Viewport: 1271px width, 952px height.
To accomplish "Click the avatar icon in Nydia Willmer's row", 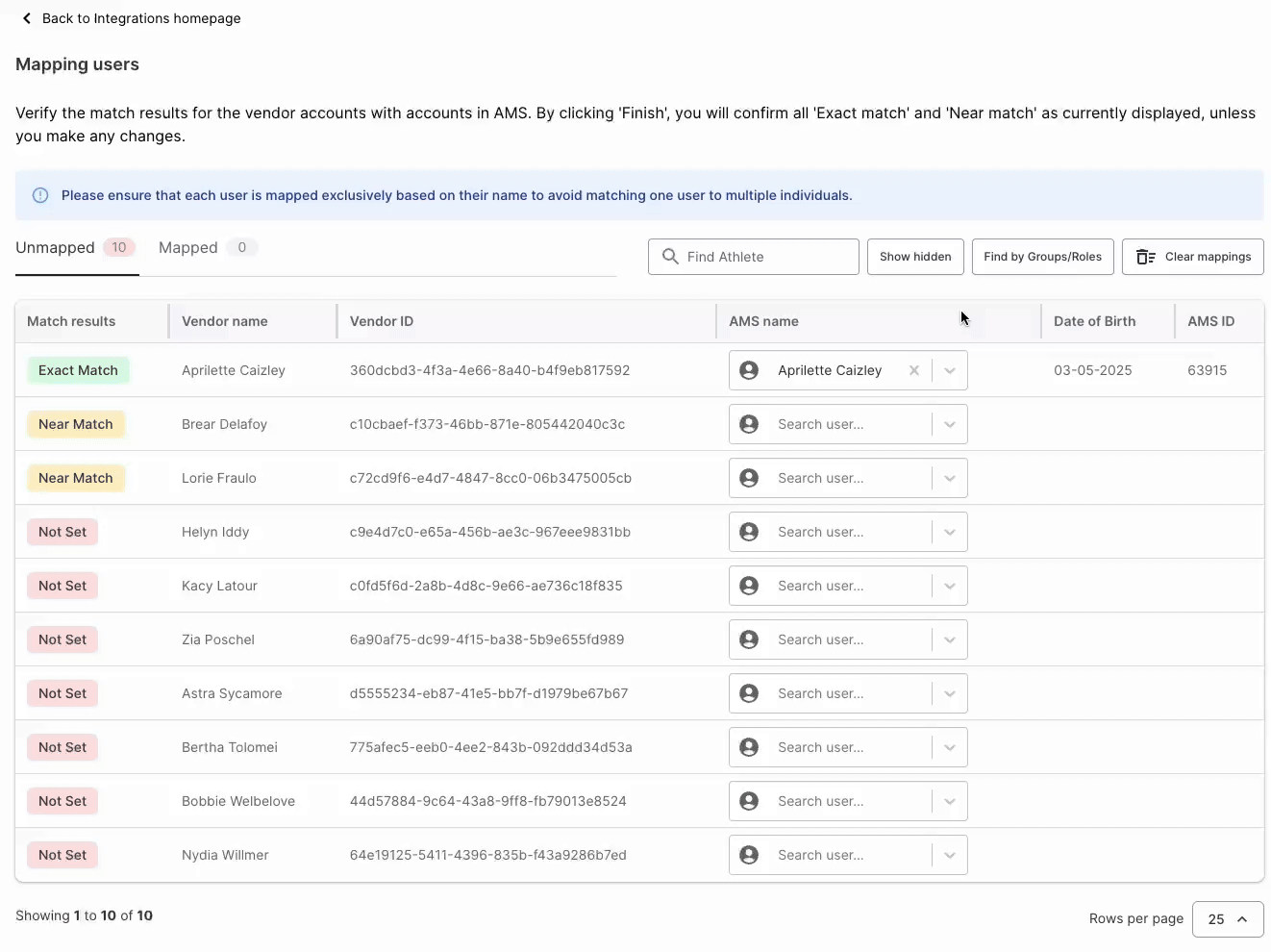I will tap(749, 854).
